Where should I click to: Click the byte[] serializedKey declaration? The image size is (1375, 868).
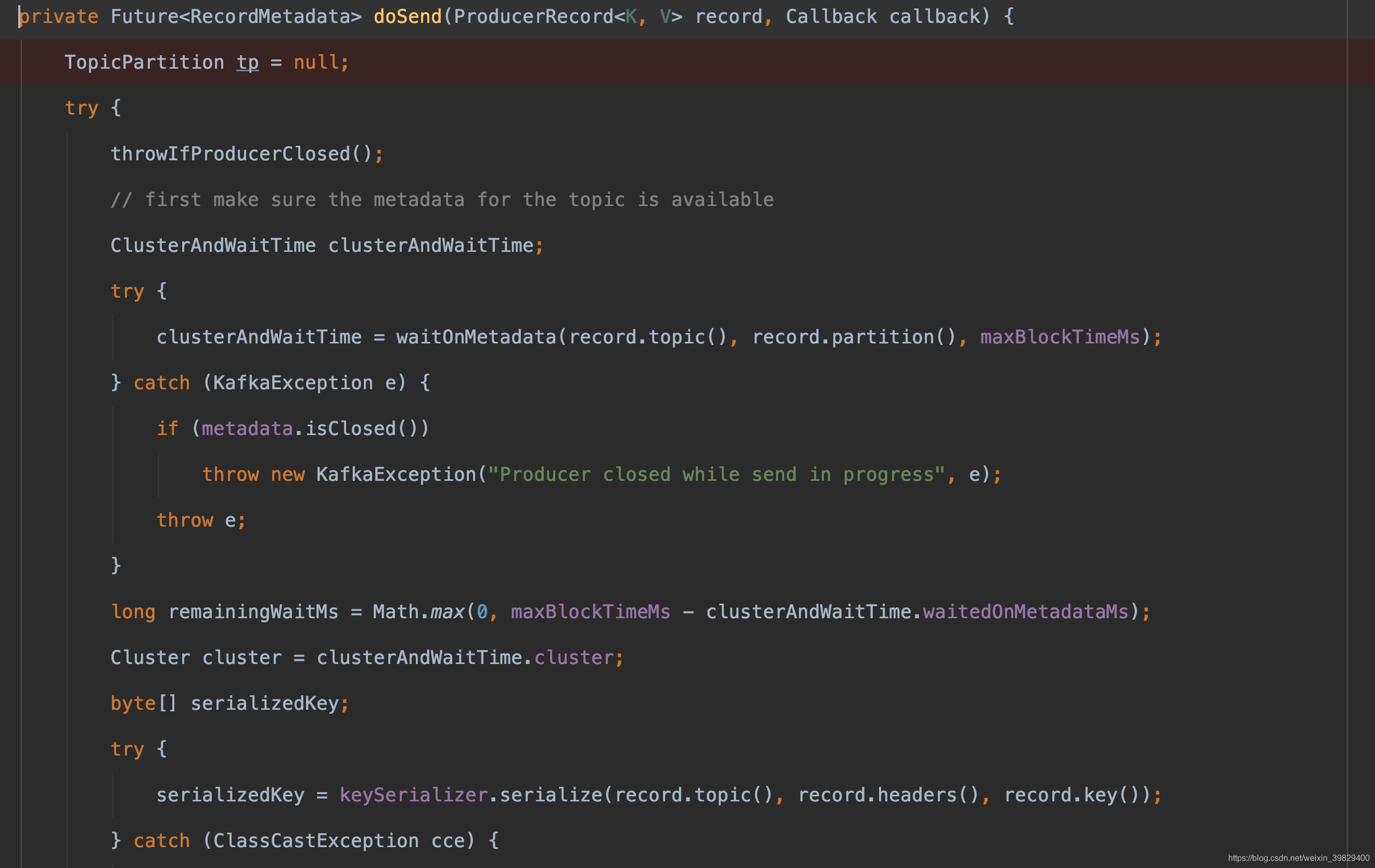(230, 704)
